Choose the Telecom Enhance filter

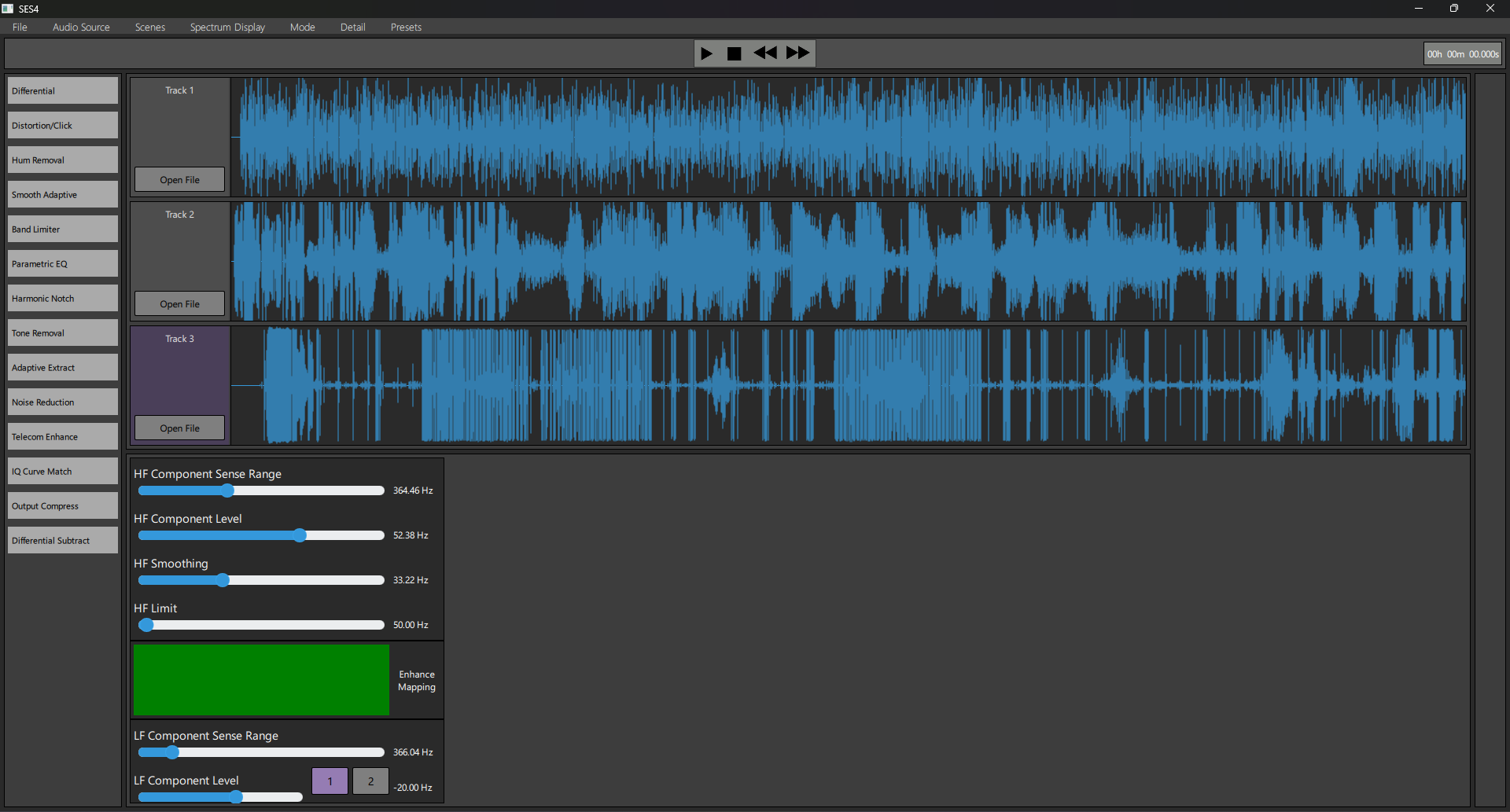(63, 437)
